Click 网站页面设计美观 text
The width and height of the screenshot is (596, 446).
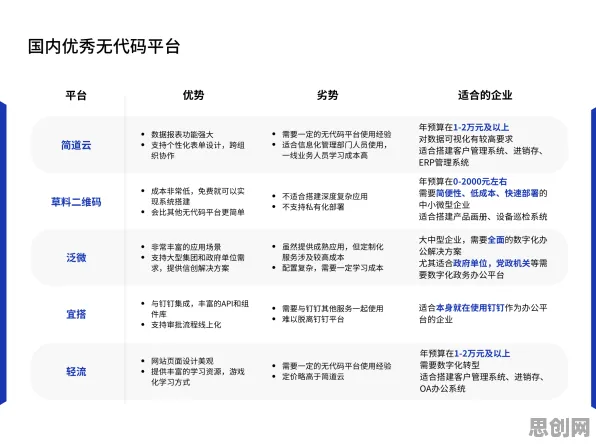click(x=182, y=361)
